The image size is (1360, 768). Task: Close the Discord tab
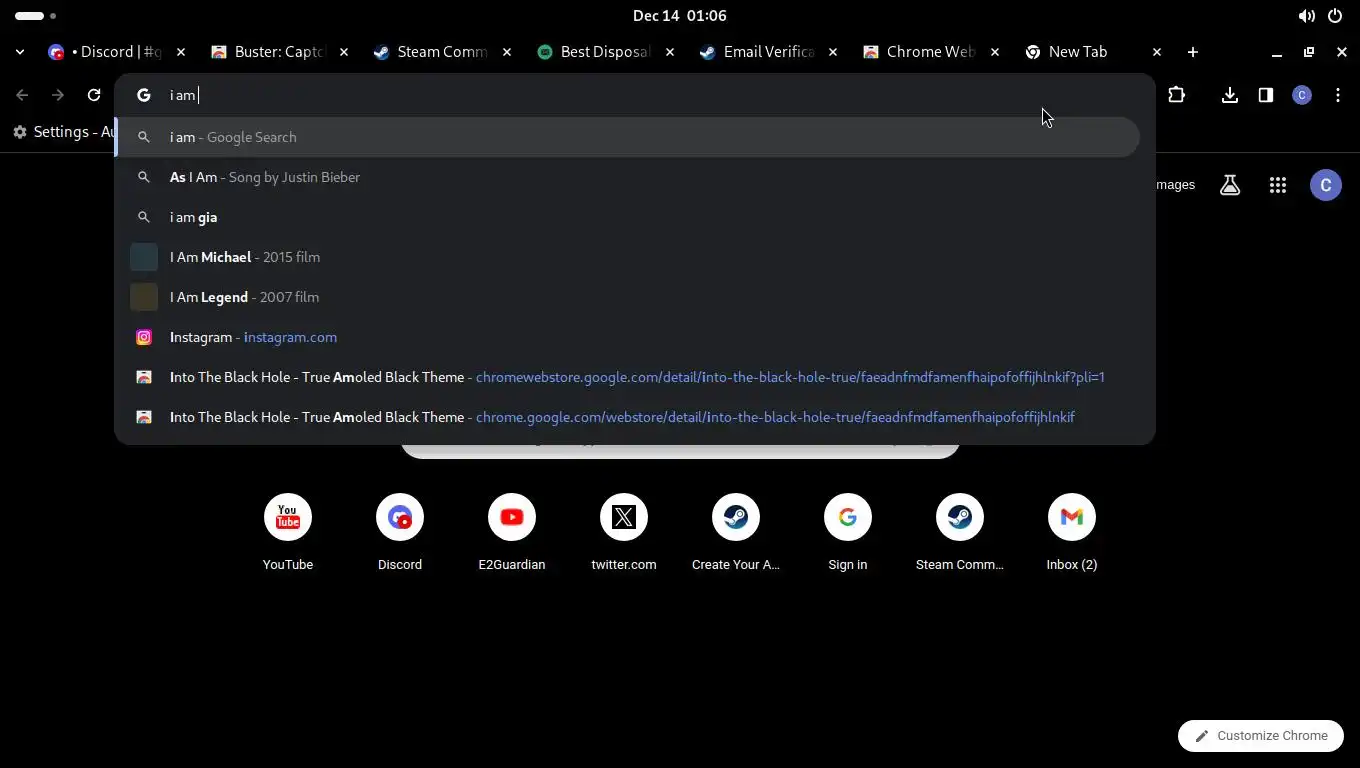click(x=181, y=52)
